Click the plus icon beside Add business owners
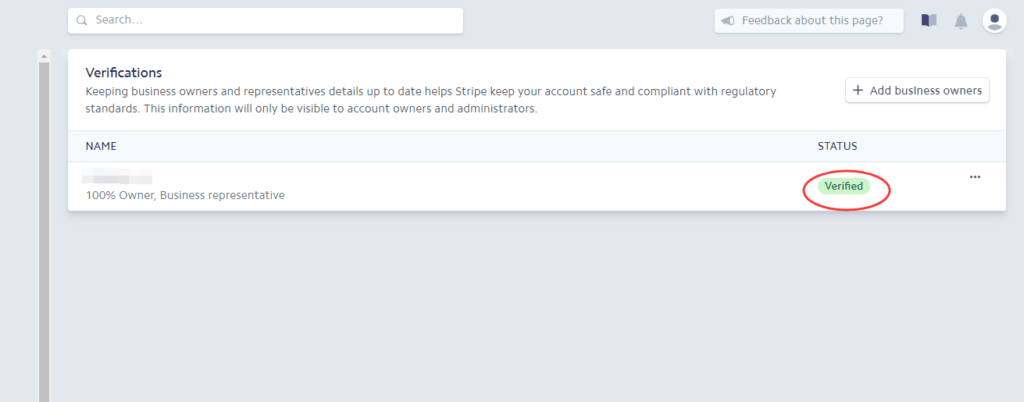1024x402 pixels. [858, 91]
